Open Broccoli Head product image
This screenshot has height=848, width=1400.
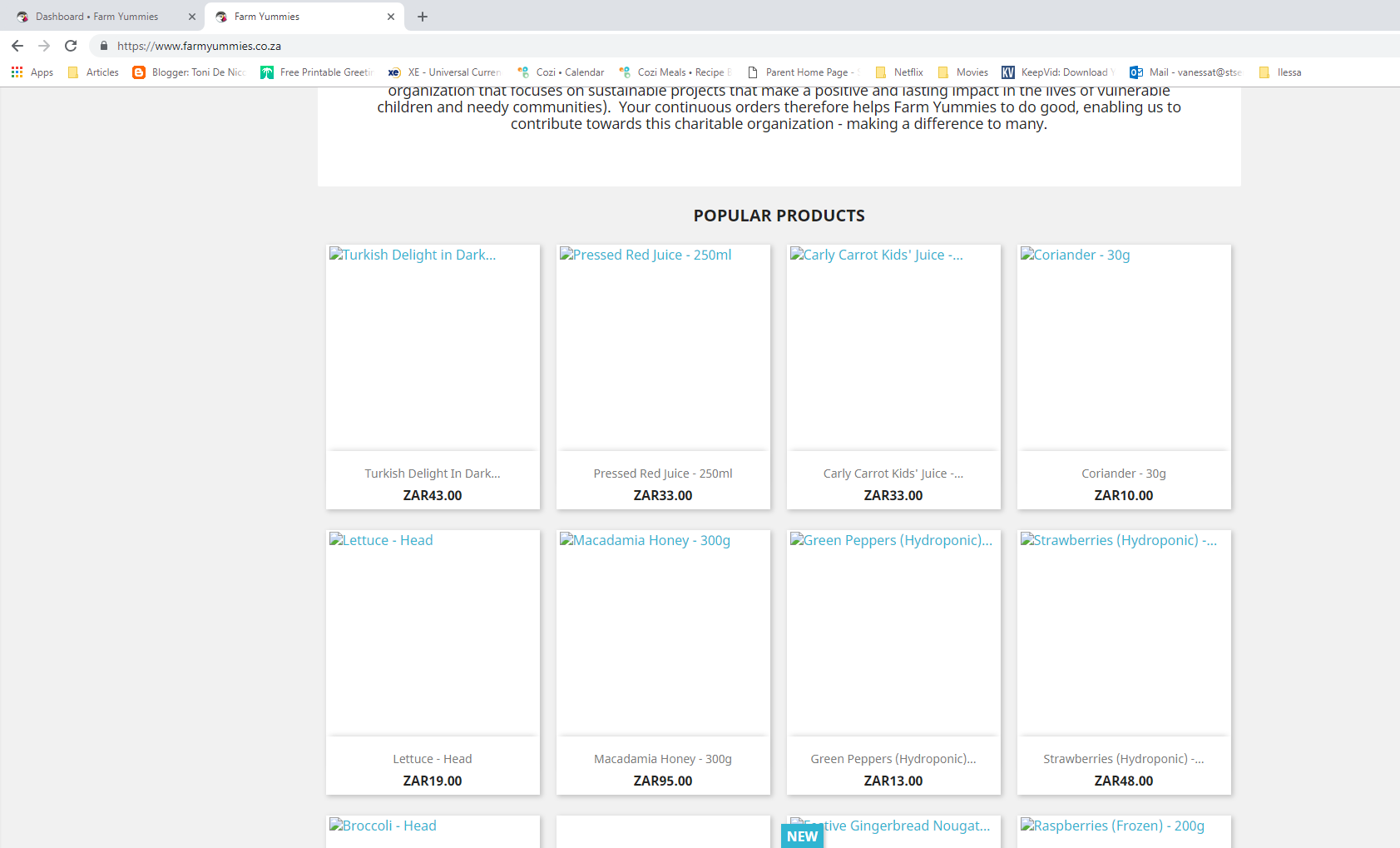point(433,832)
